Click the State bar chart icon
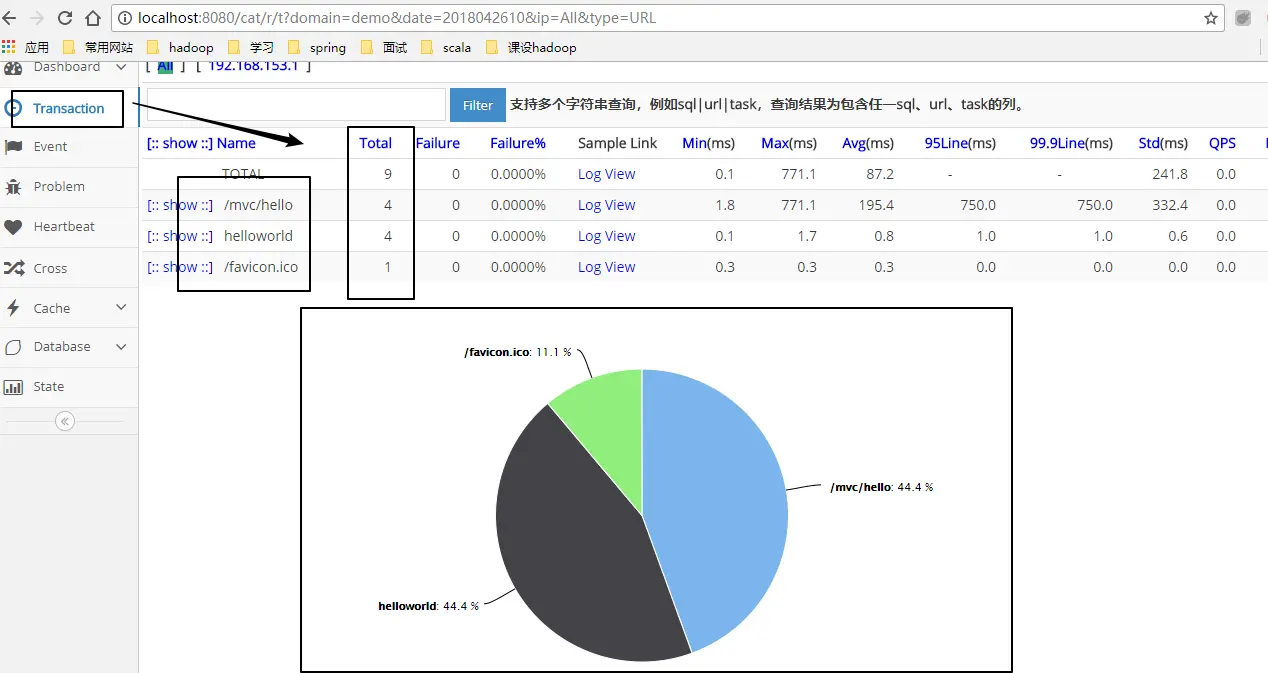This screenshot has width=1268, height=673. [x=13, y=387]
